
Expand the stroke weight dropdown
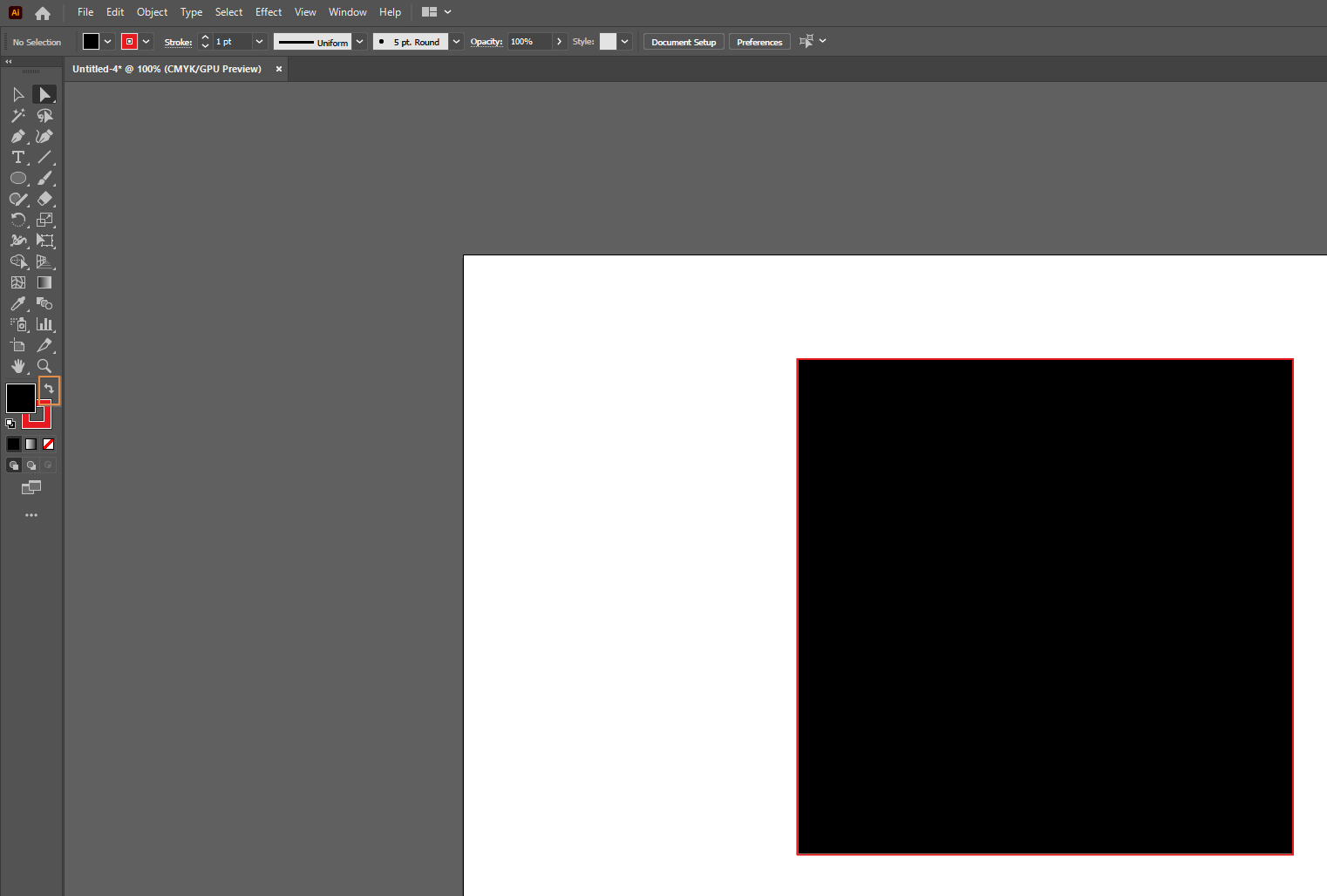(x=259, y=42)
